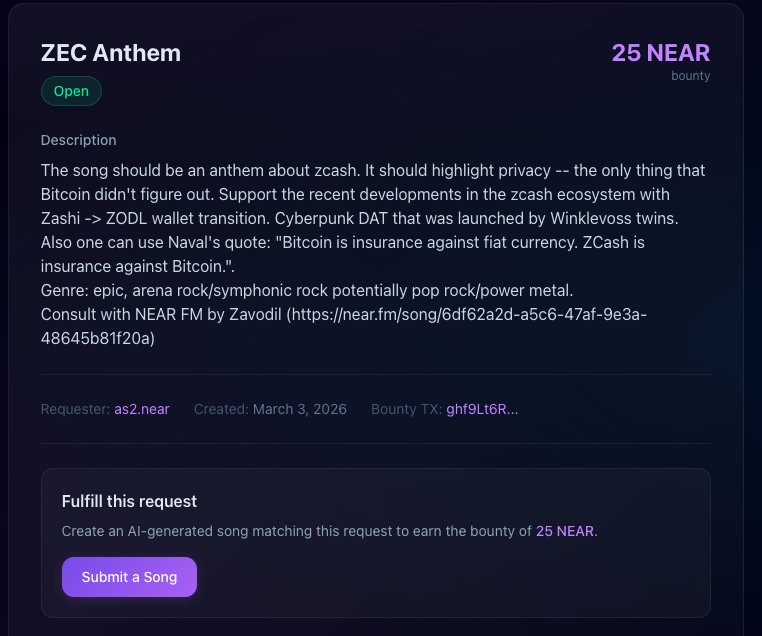Click the Fulfill this request heading

129,501
